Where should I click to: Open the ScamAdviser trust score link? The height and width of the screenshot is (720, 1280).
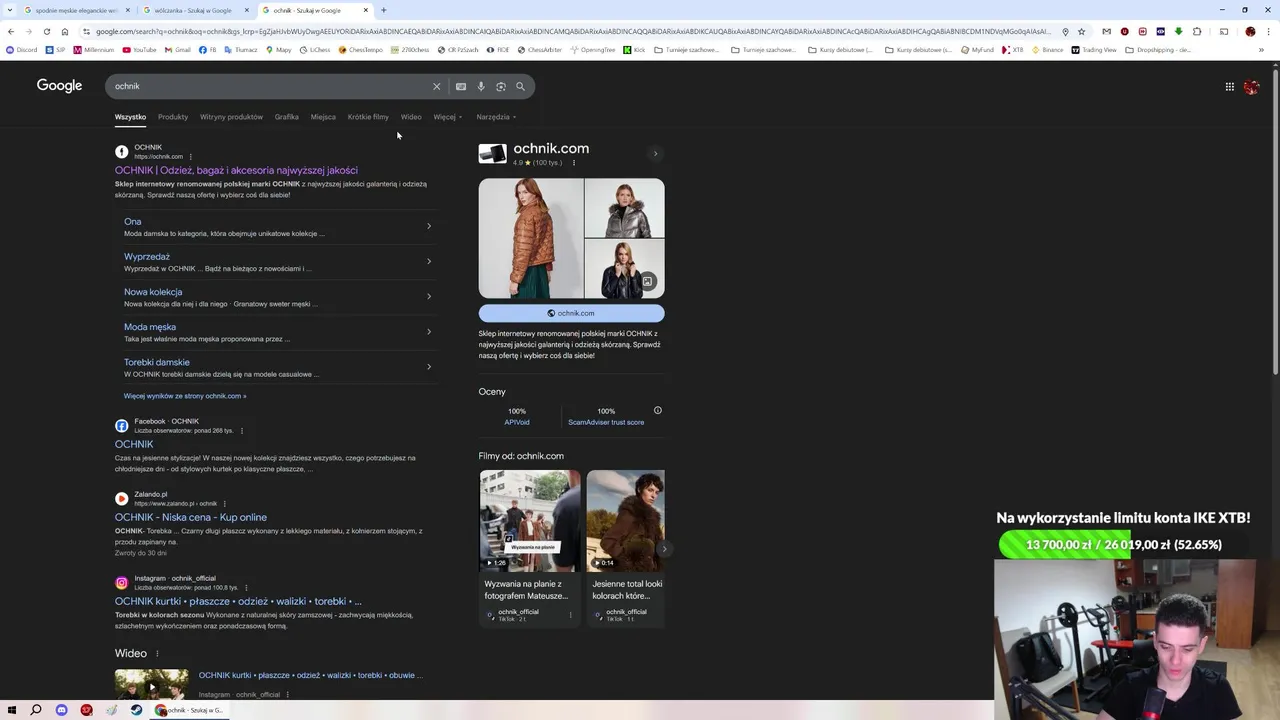click(606, 422)
